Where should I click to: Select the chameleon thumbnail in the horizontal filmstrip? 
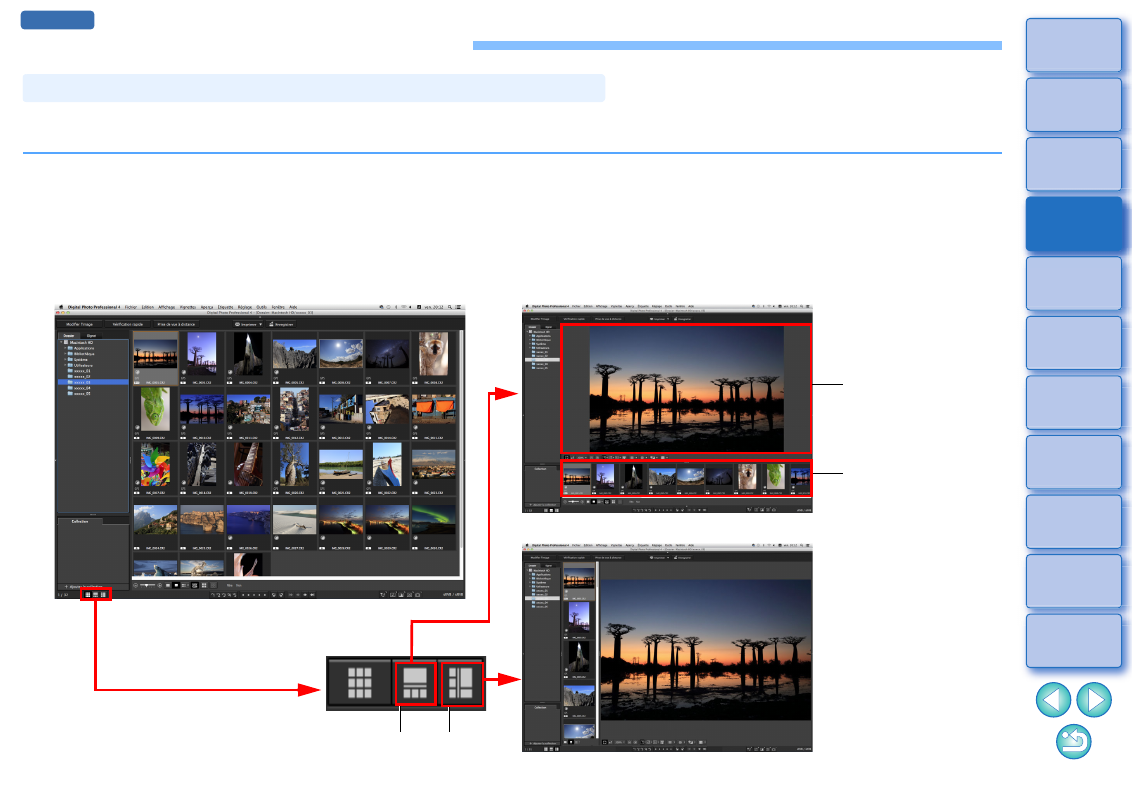tap(775, 477)
